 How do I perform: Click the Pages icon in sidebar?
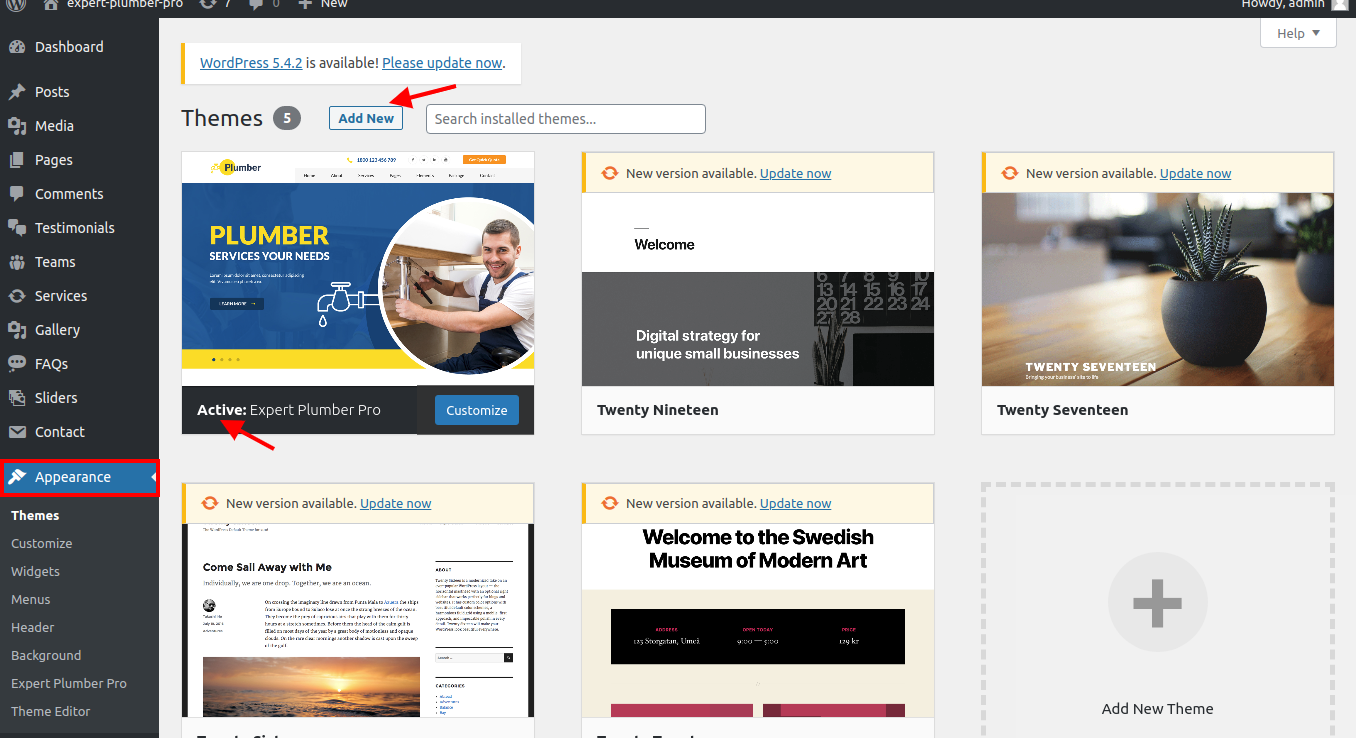pos(17,160)
